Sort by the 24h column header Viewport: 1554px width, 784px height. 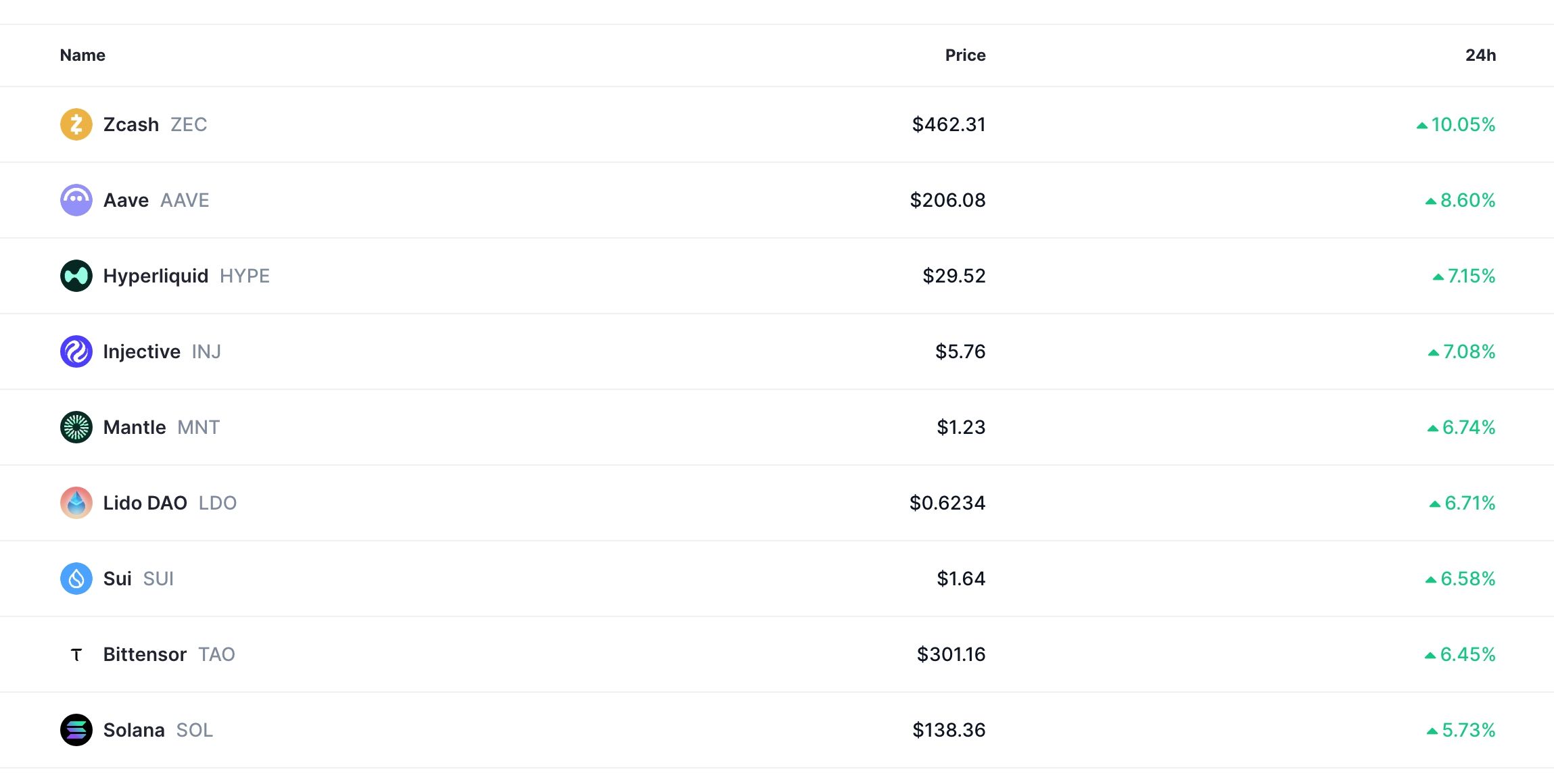click(1480, 55)
